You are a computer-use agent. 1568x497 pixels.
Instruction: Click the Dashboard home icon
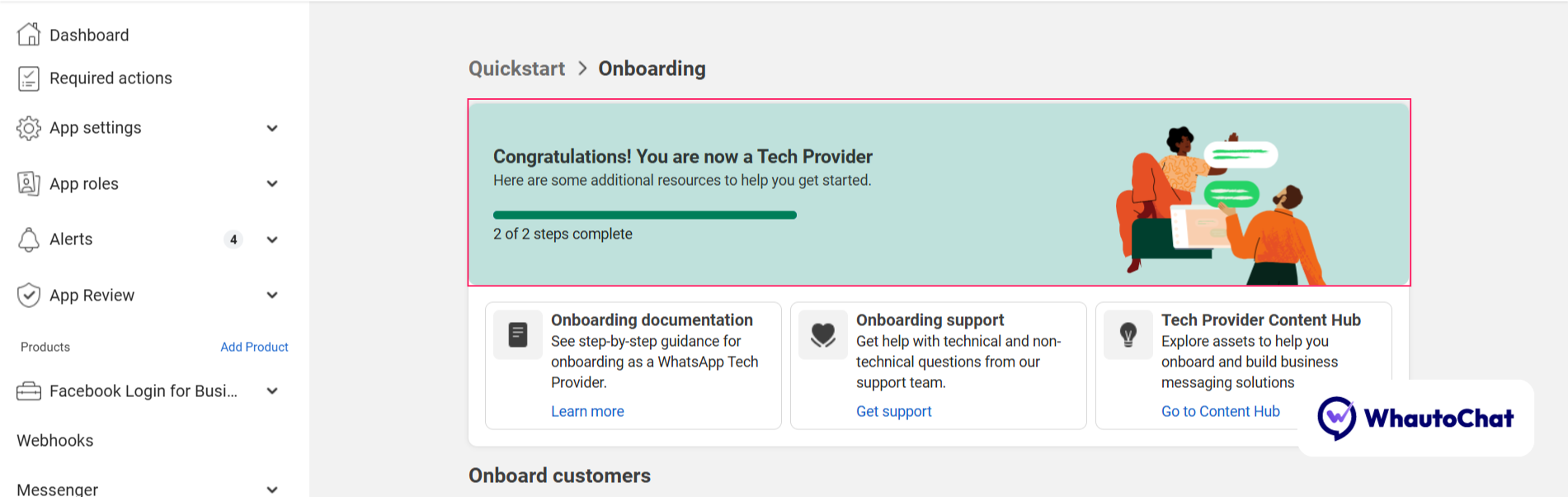point(29,35)
